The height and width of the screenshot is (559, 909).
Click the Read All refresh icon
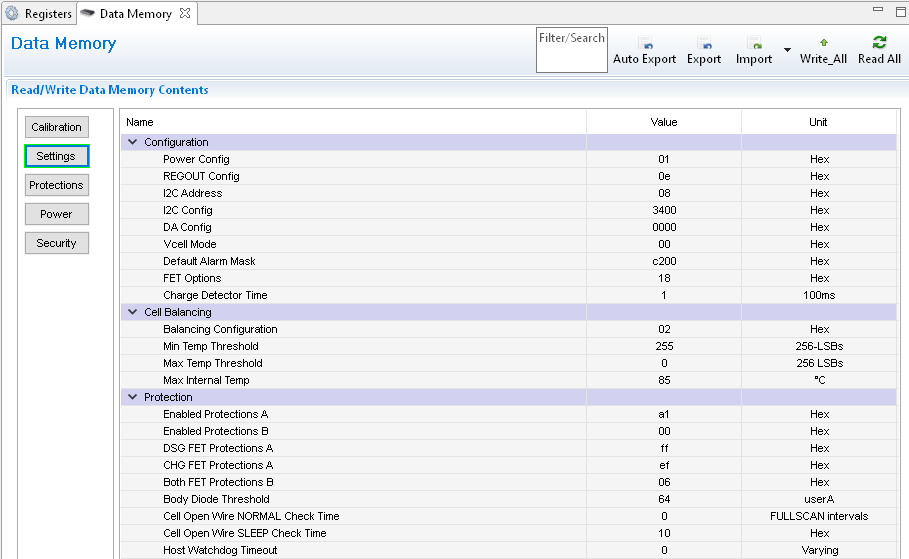click(x=879, y=43)
